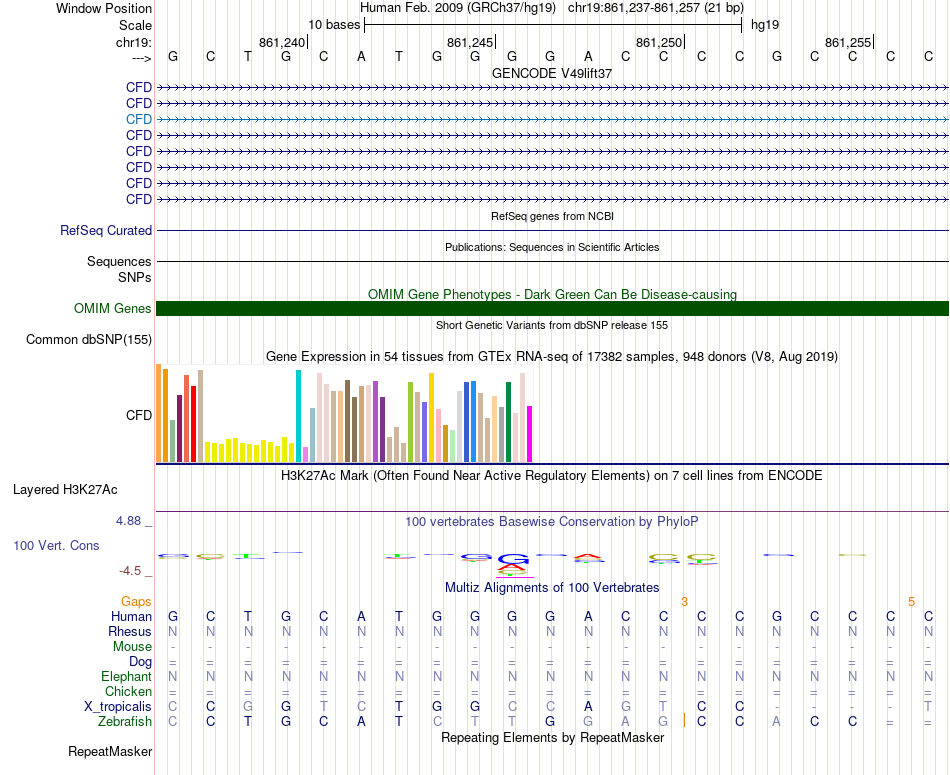Click the Common dbSNP(155) track label
950x775 pixels.
click(x=89, y=340)
